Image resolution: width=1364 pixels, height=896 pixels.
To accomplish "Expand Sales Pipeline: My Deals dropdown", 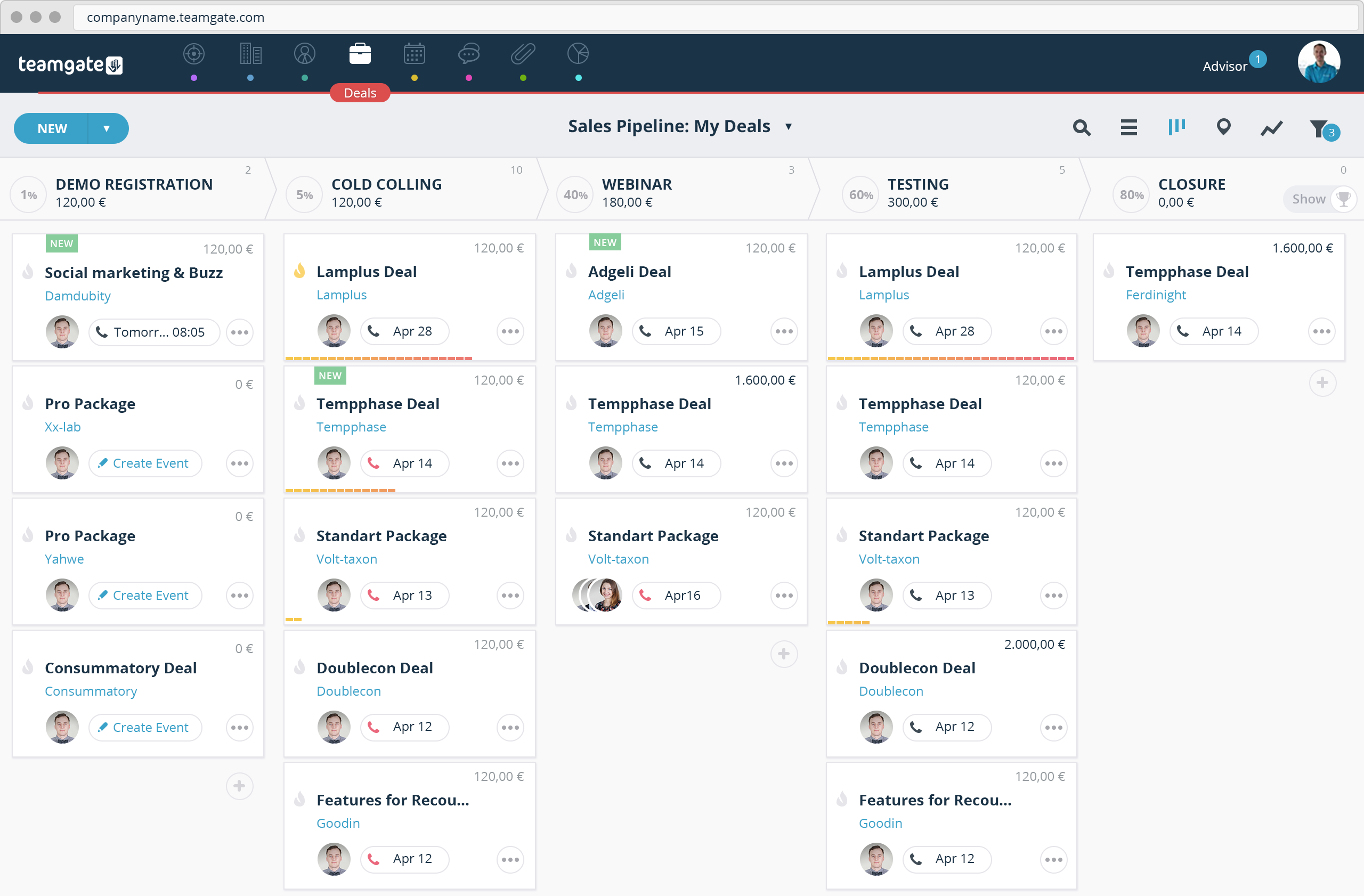I will (x=788, y=127).
